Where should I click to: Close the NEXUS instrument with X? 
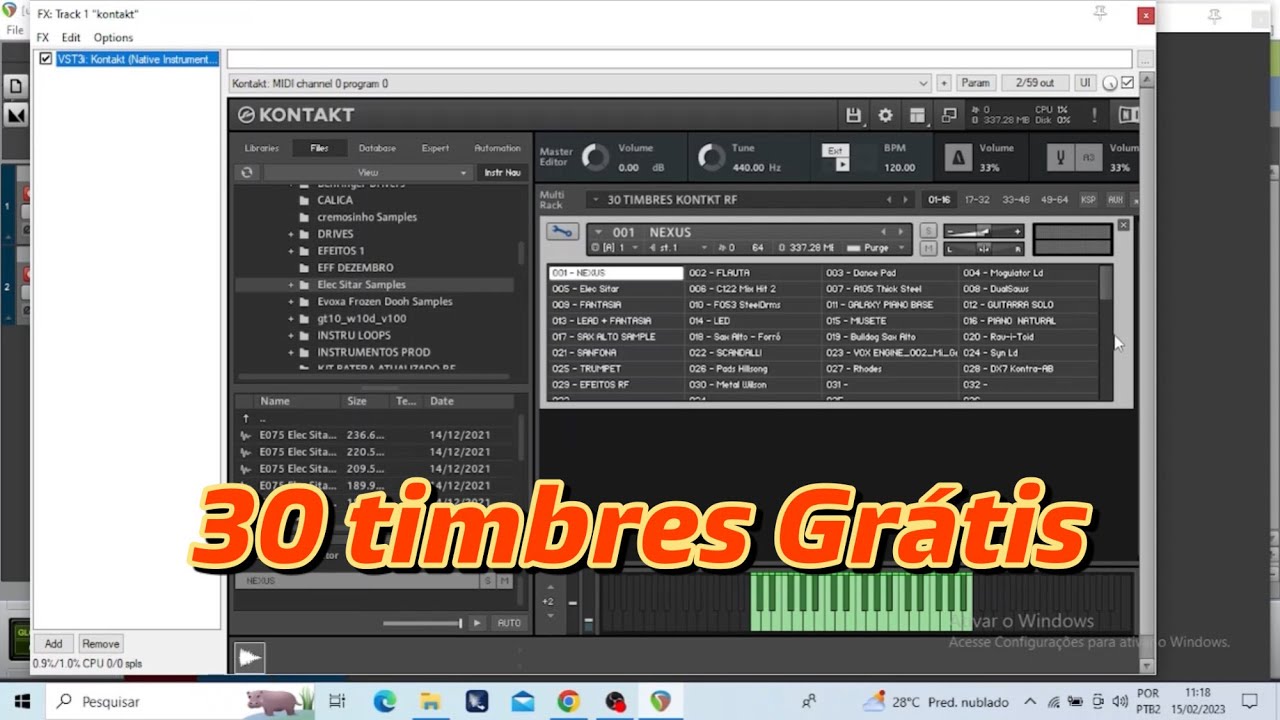[x=1123, y=226]
